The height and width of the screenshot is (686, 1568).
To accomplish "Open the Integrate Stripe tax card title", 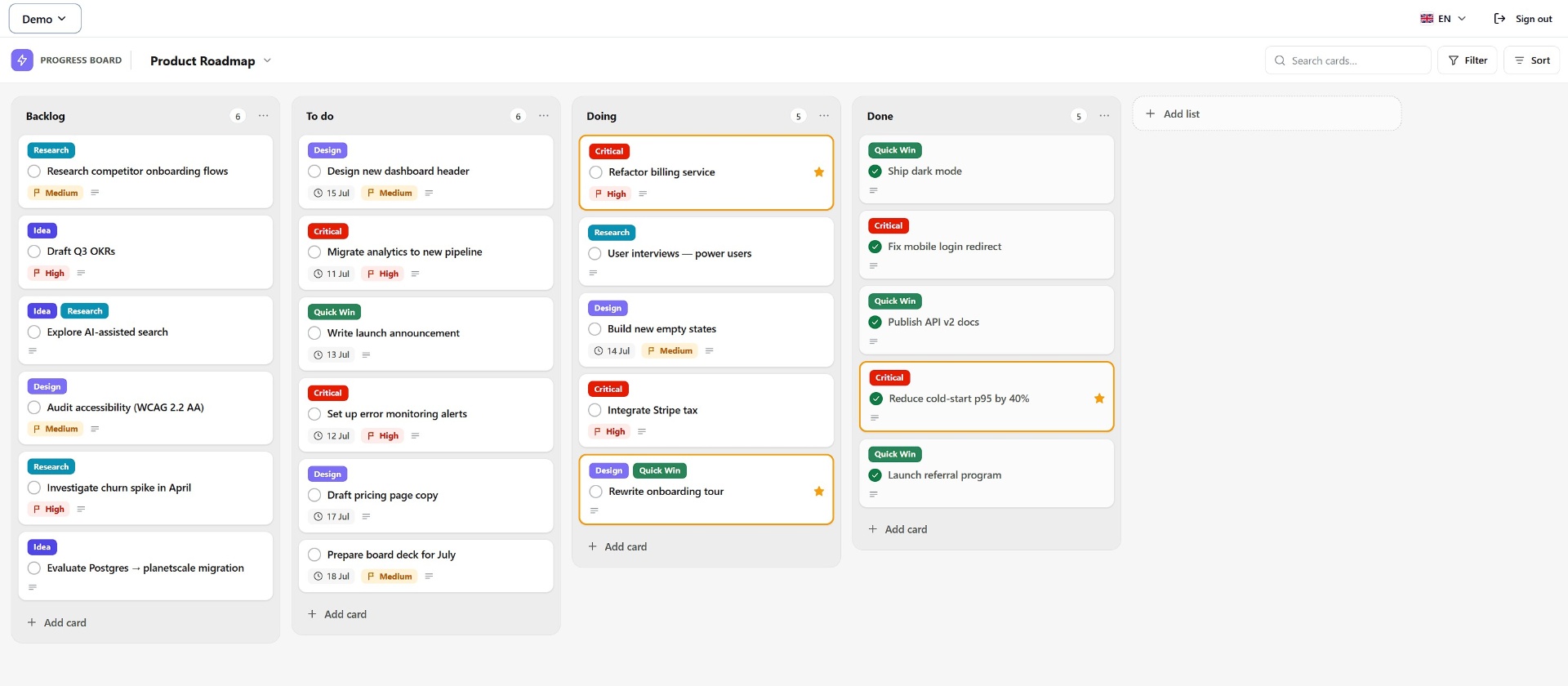I will [653, 411].
